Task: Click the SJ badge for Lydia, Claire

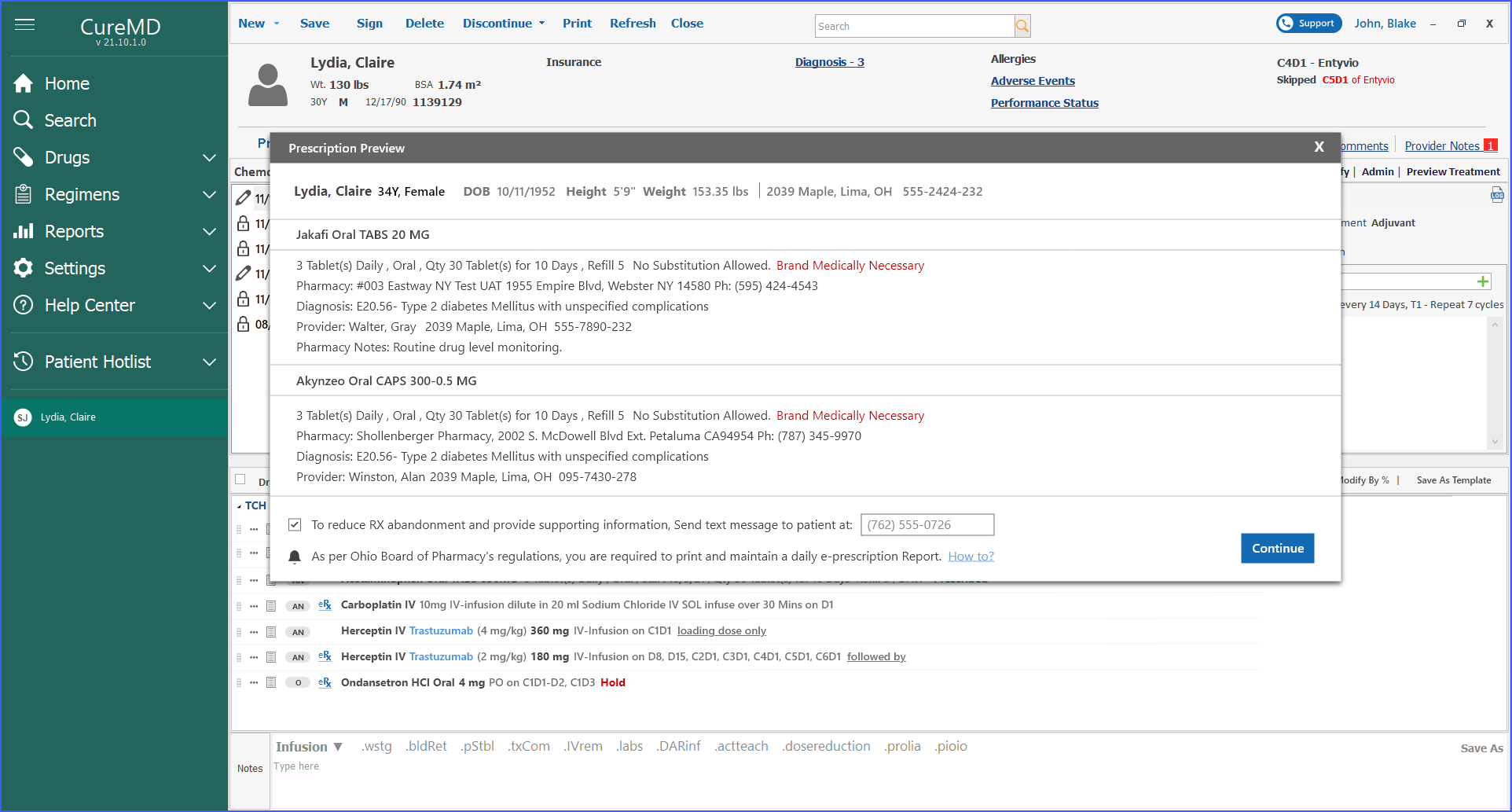Action: 23,417
